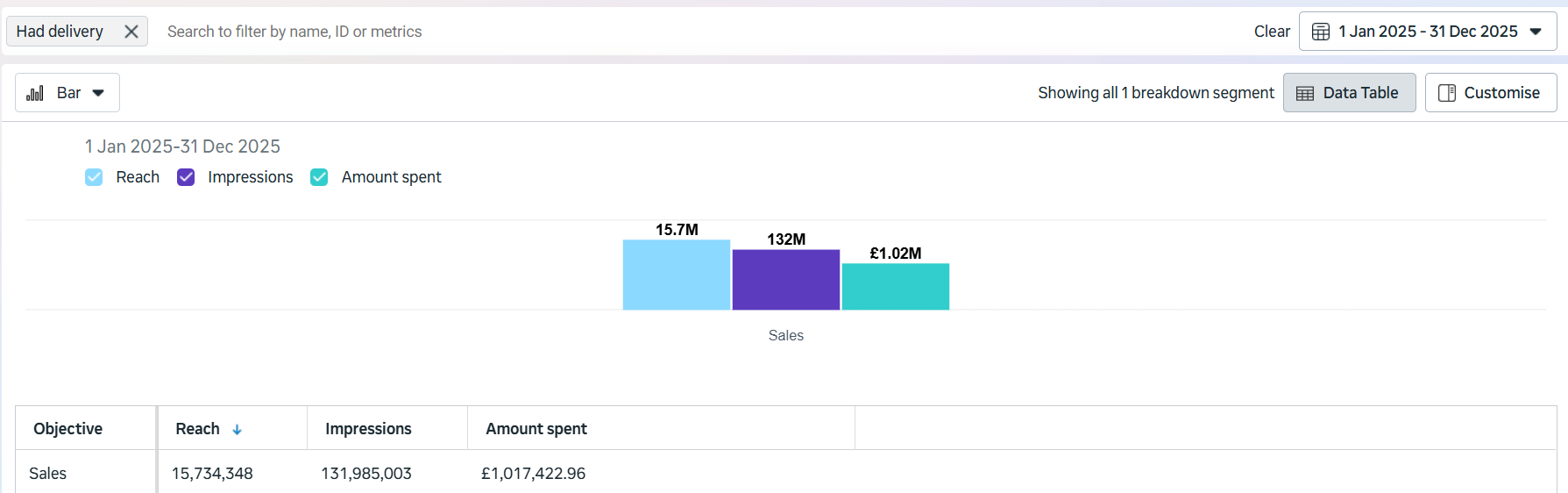Click the Clear filters link
The height and width of the screenshot is (493, 1568).
click(1271, 32)
